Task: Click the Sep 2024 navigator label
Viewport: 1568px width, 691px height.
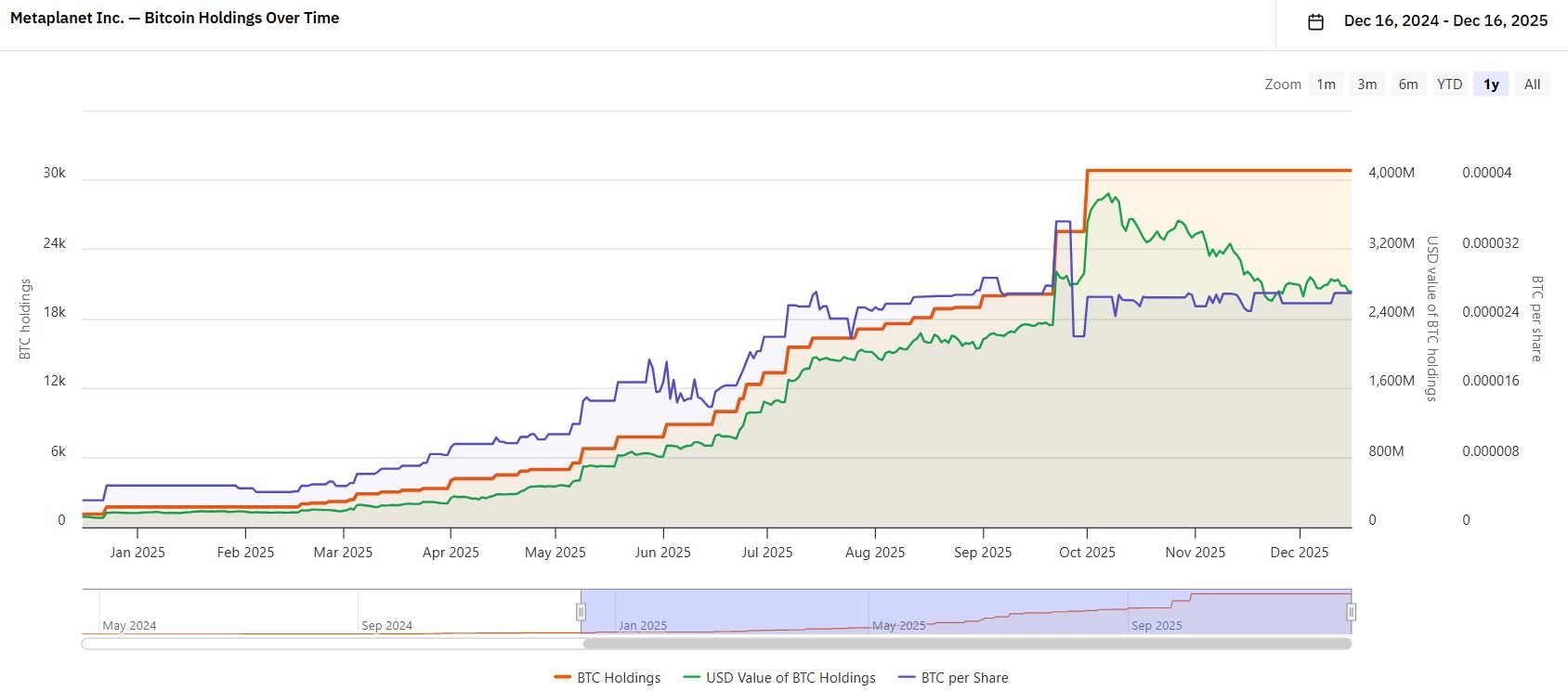Action: tap(386, 626)
